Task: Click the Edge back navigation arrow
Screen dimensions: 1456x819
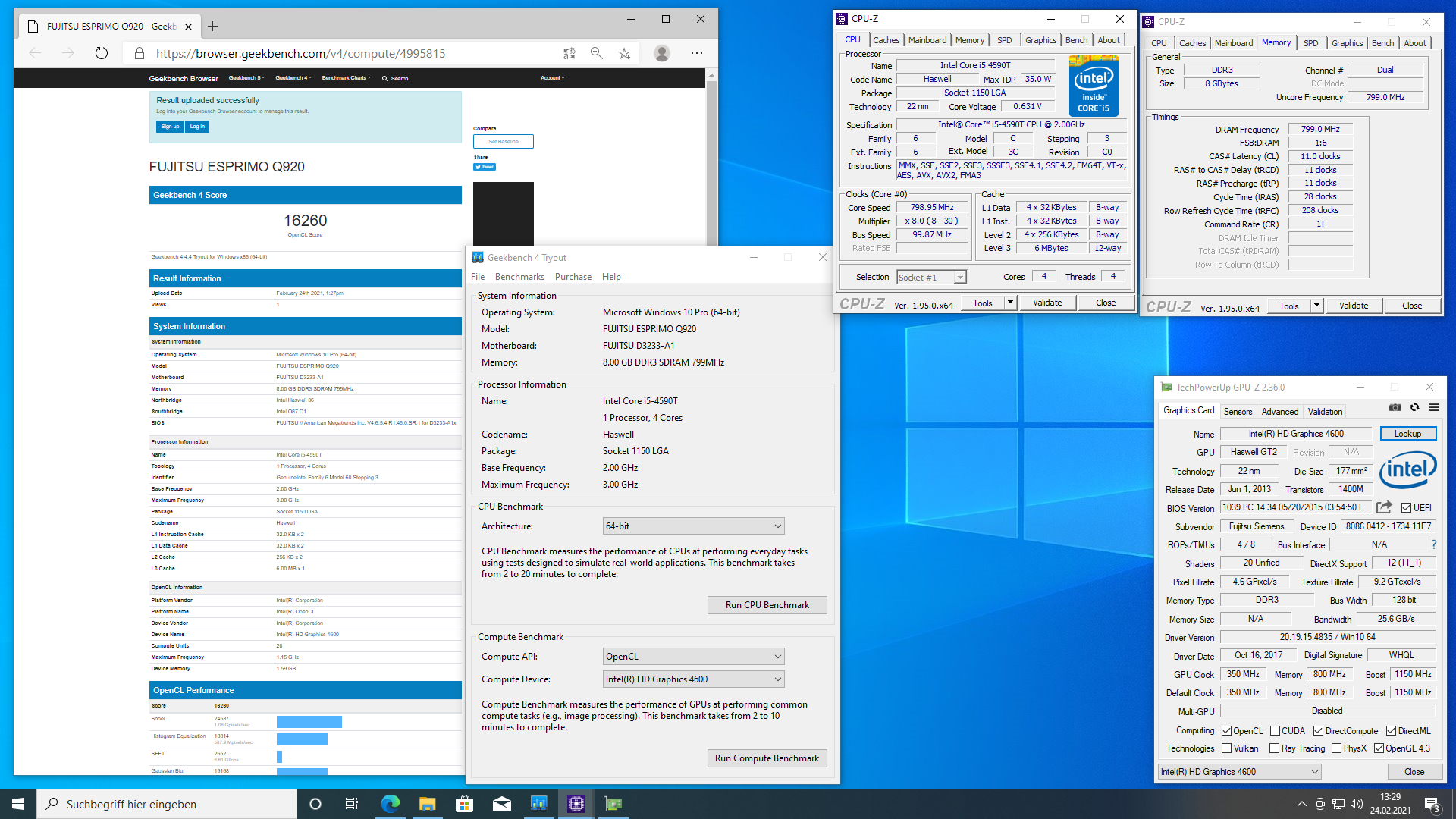Action: [x=35, y=53]
